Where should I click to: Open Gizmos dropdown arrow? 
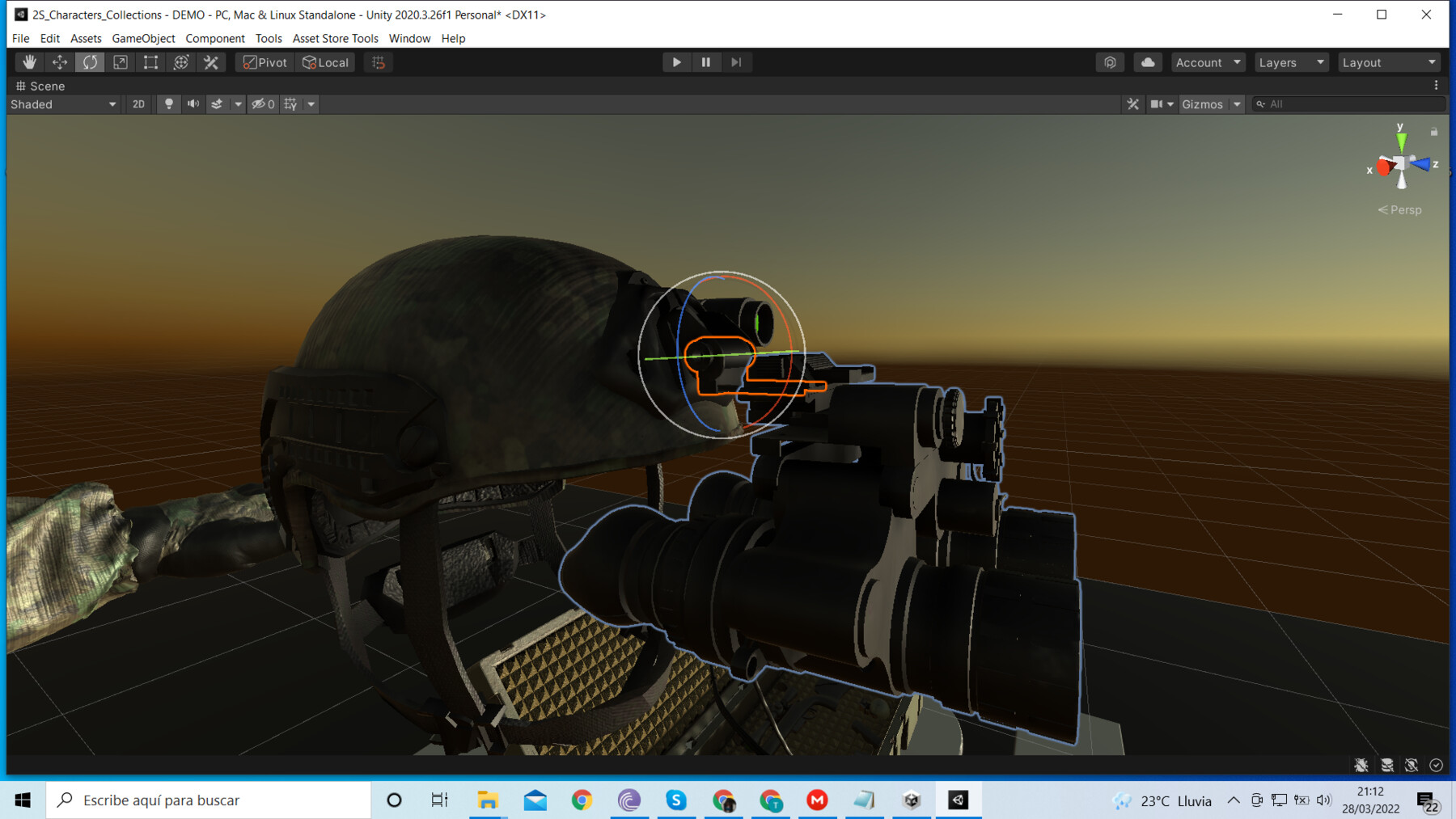coord(1237,103)
